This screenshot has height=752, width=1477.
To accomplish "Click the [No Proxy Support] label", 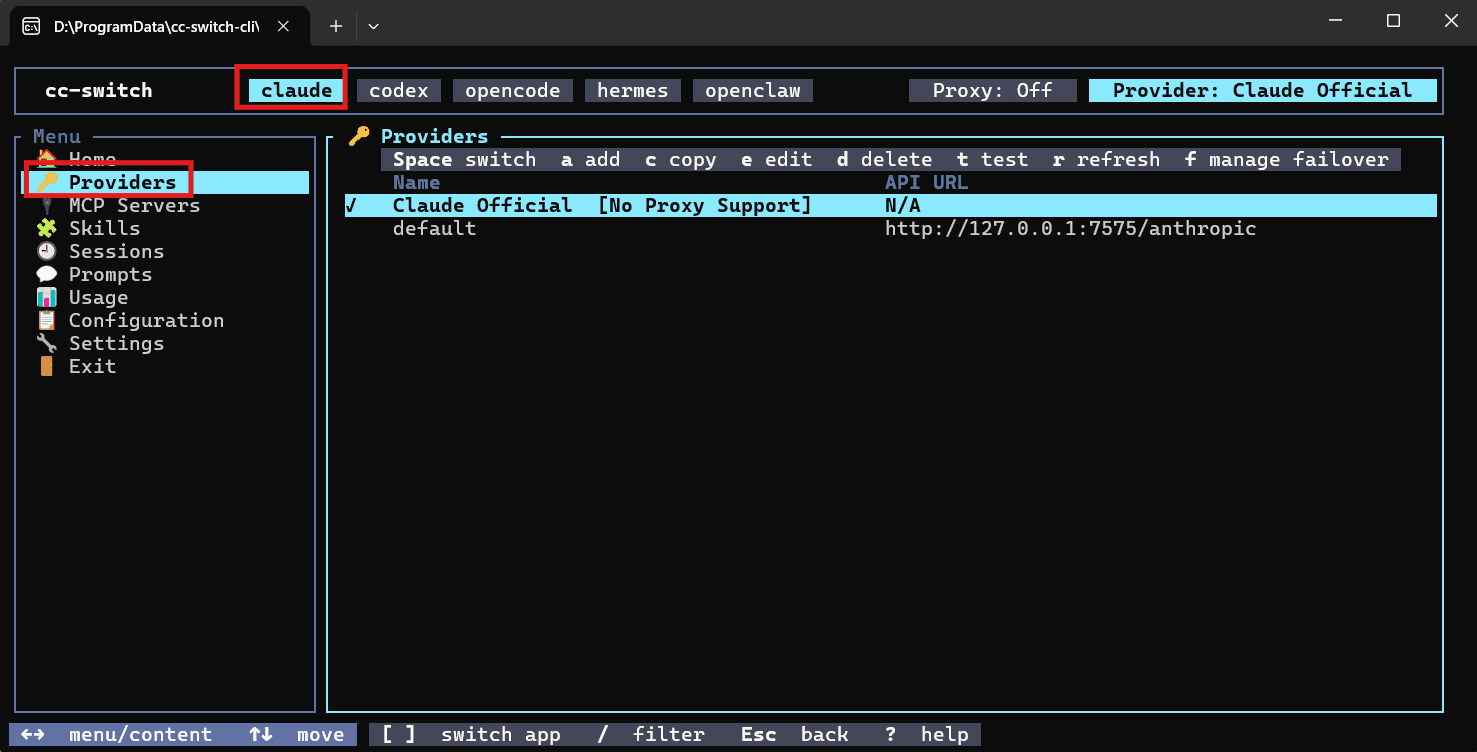I will [x=705, y=205].
